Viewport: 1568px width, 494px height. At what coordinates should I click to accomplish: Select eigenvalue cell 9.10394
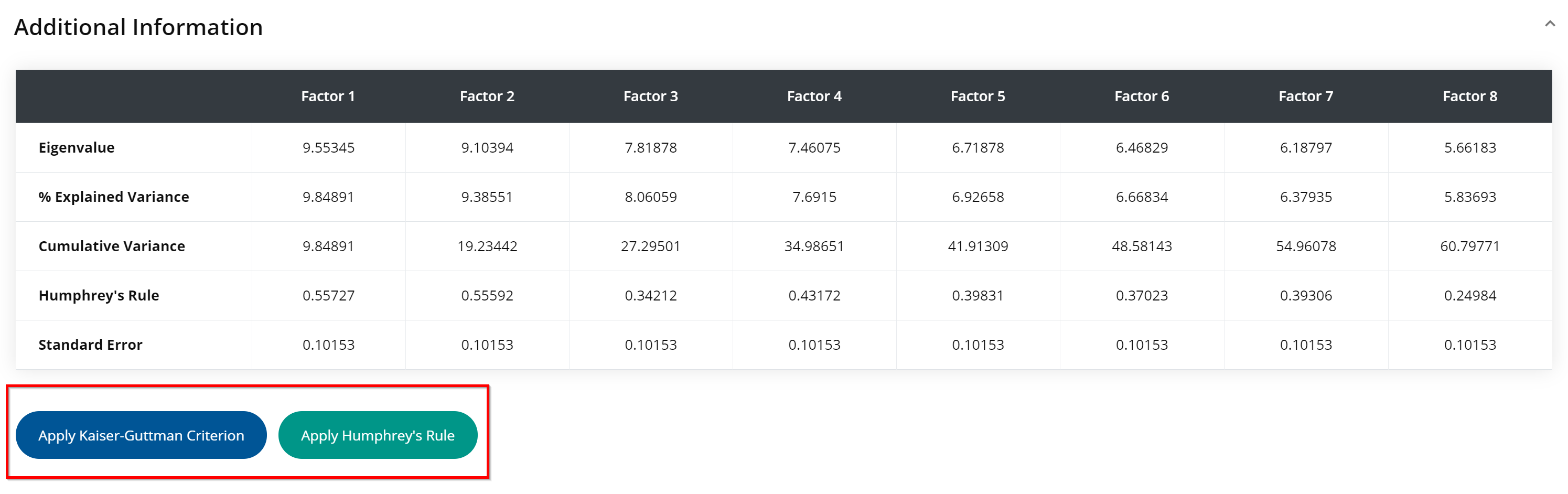click(487, 147)
